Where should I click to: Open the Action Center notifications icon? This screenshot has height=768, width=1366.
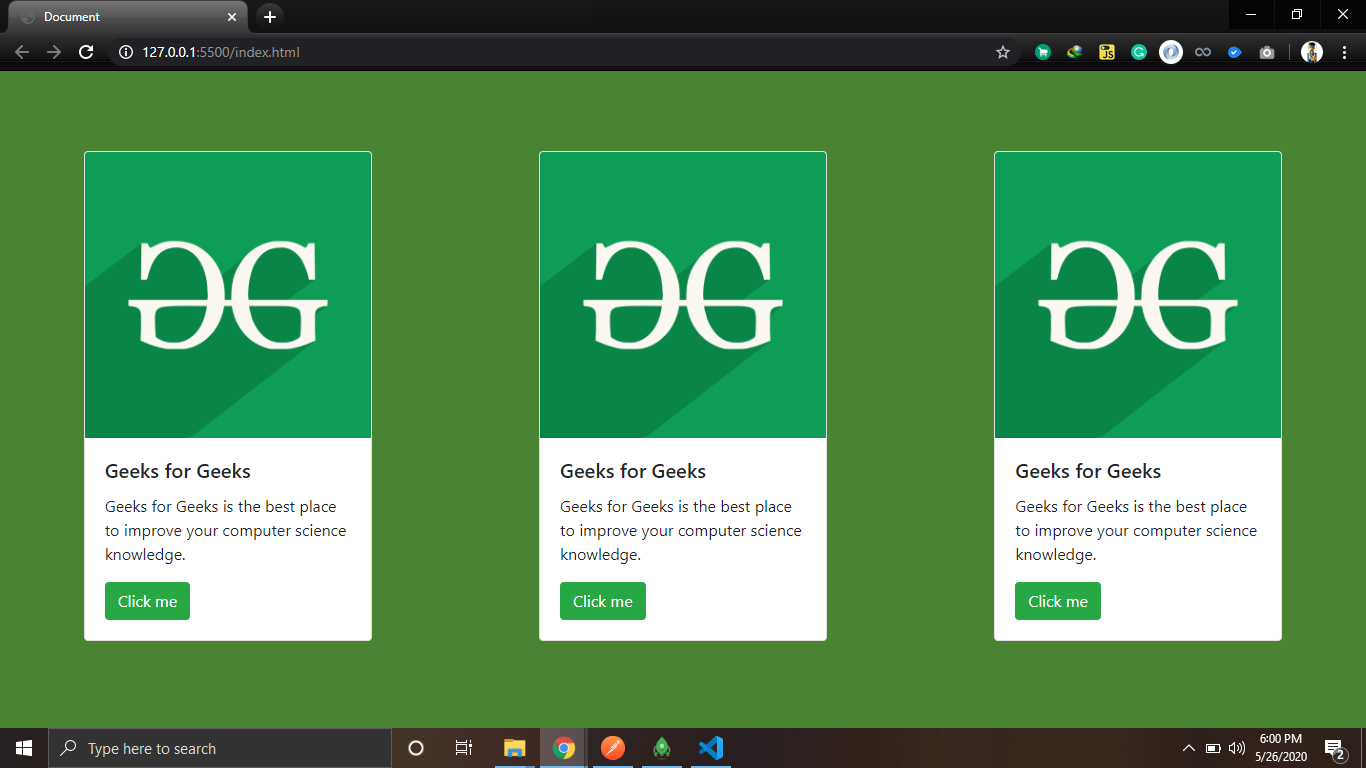click(1335, 748)
